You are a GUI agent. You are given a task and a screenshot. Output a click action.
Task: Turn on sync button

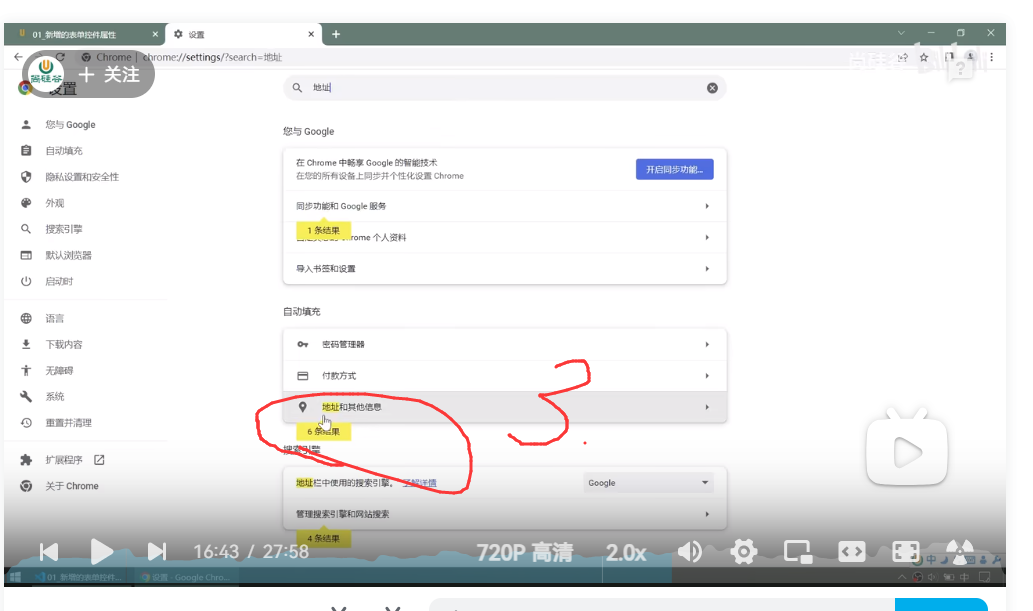point(675,169)
